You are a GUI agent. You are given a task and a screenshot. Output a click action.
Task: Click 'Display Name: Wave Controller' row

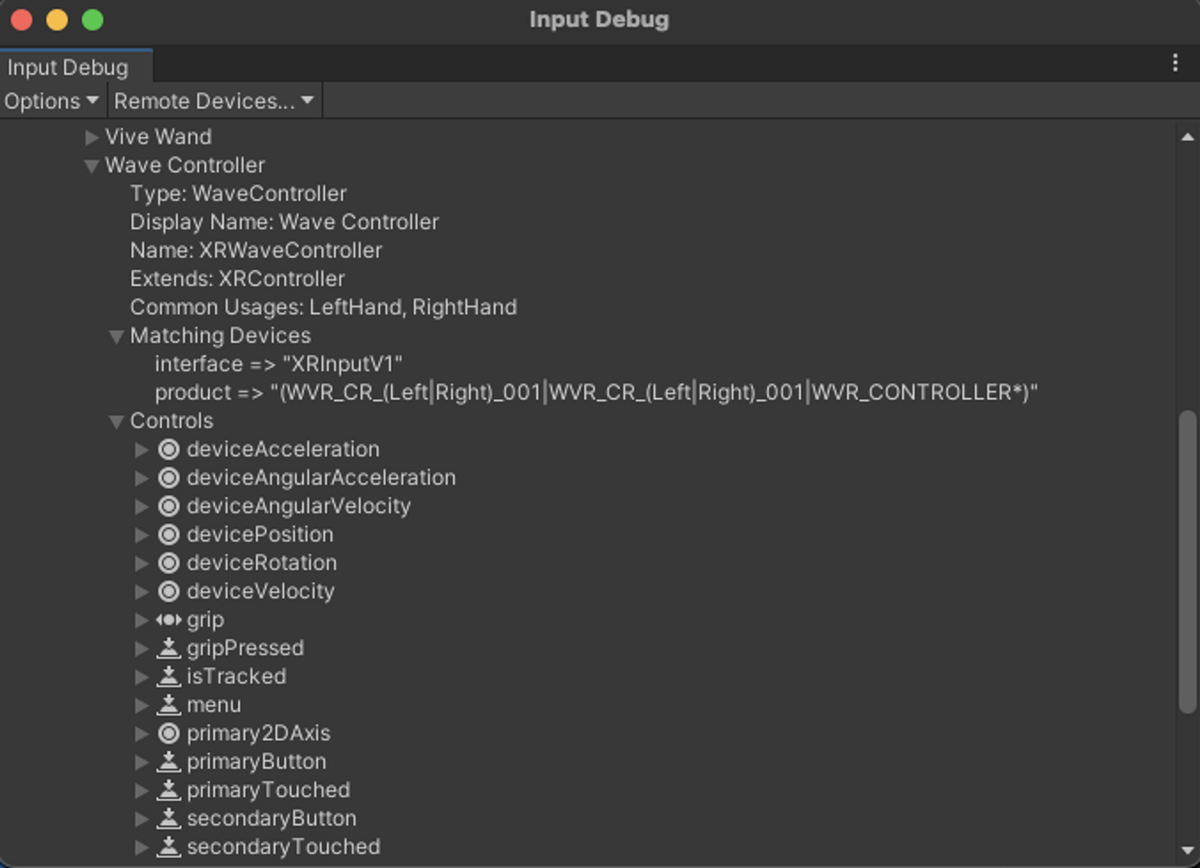590,222
